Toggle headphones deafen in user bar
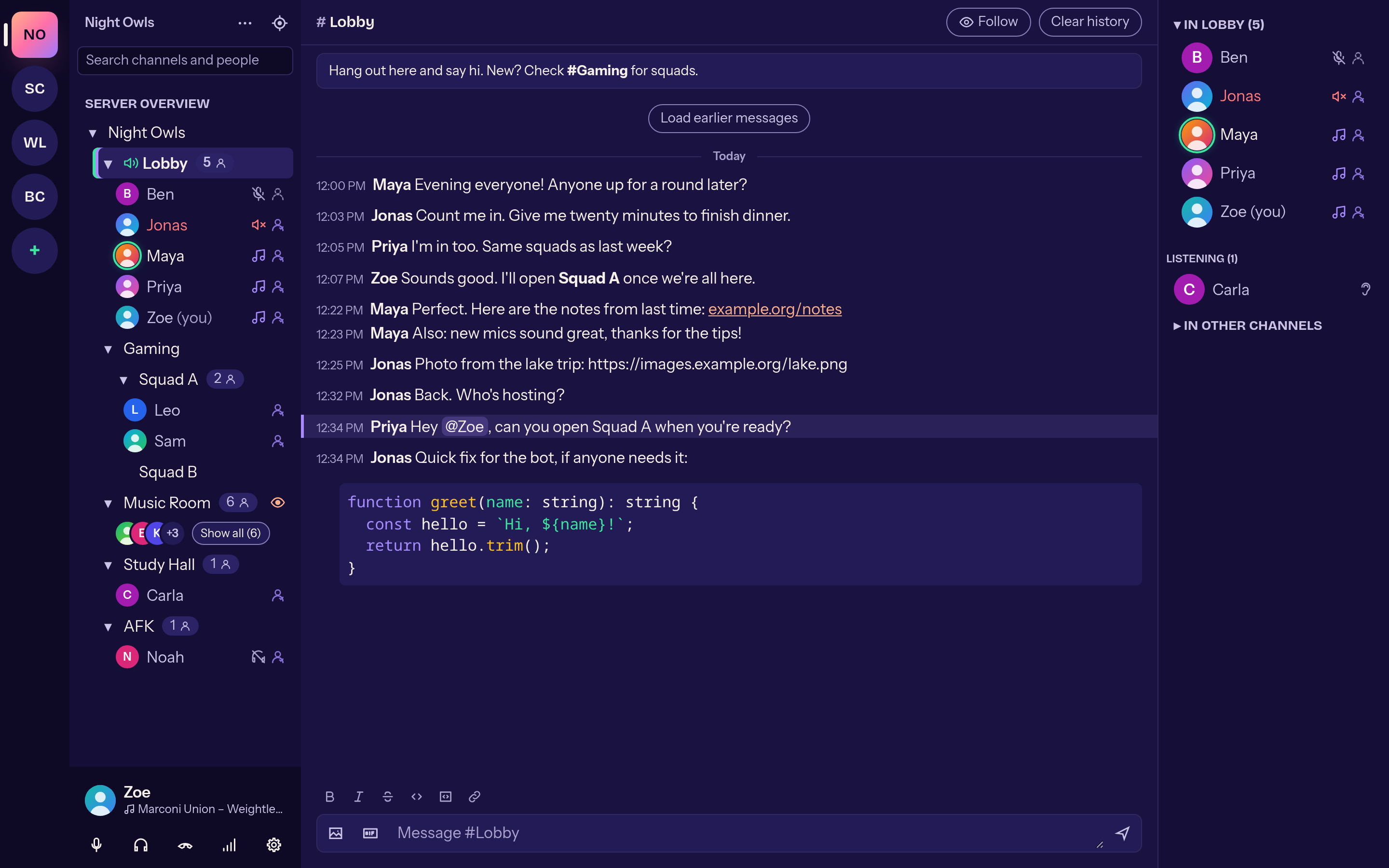The width and height of the screenshot is (1389, 868). click(x=141, y=844)
